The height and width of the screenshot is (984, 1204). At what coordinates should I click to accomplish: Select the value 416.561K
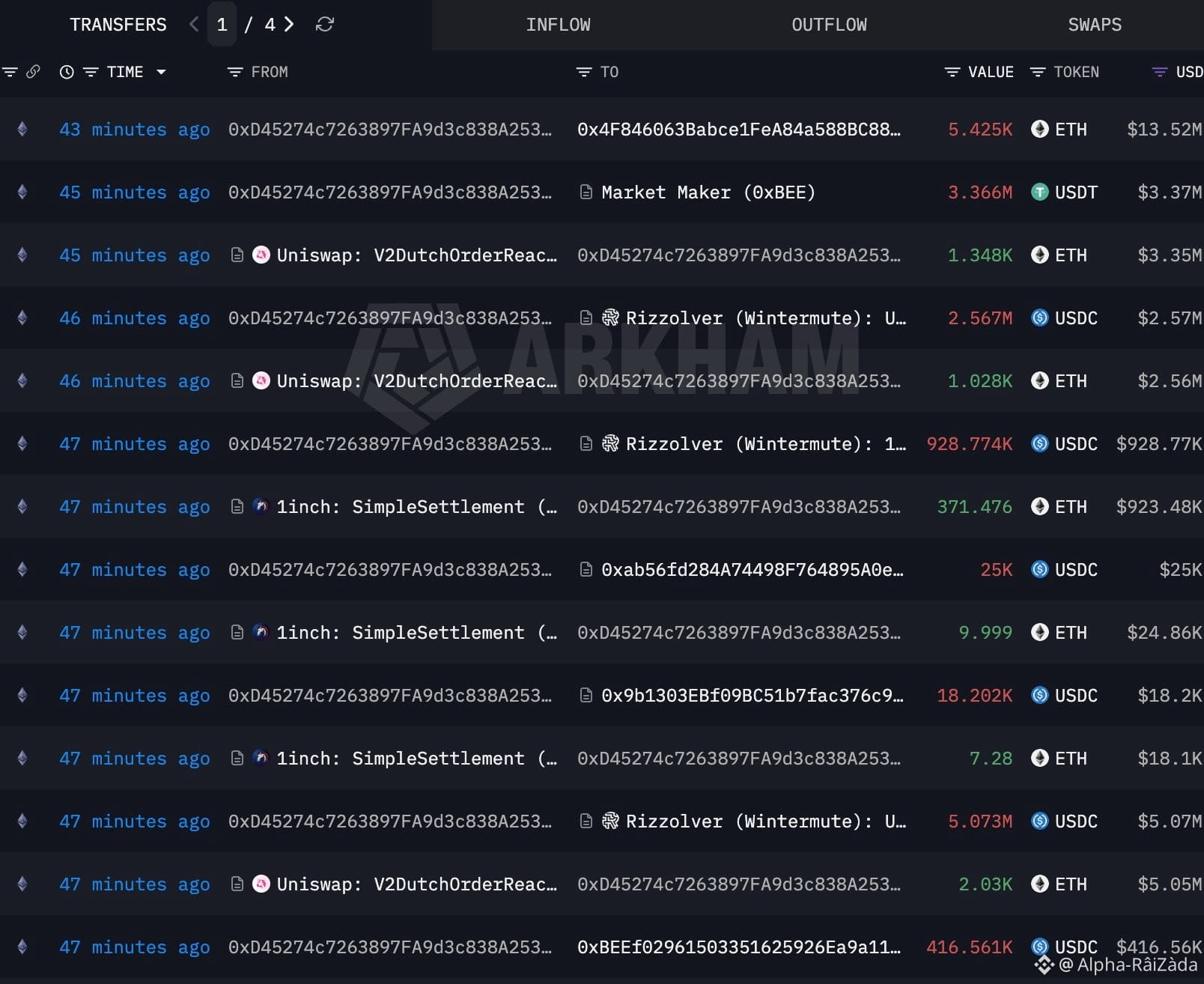(970, 947)
